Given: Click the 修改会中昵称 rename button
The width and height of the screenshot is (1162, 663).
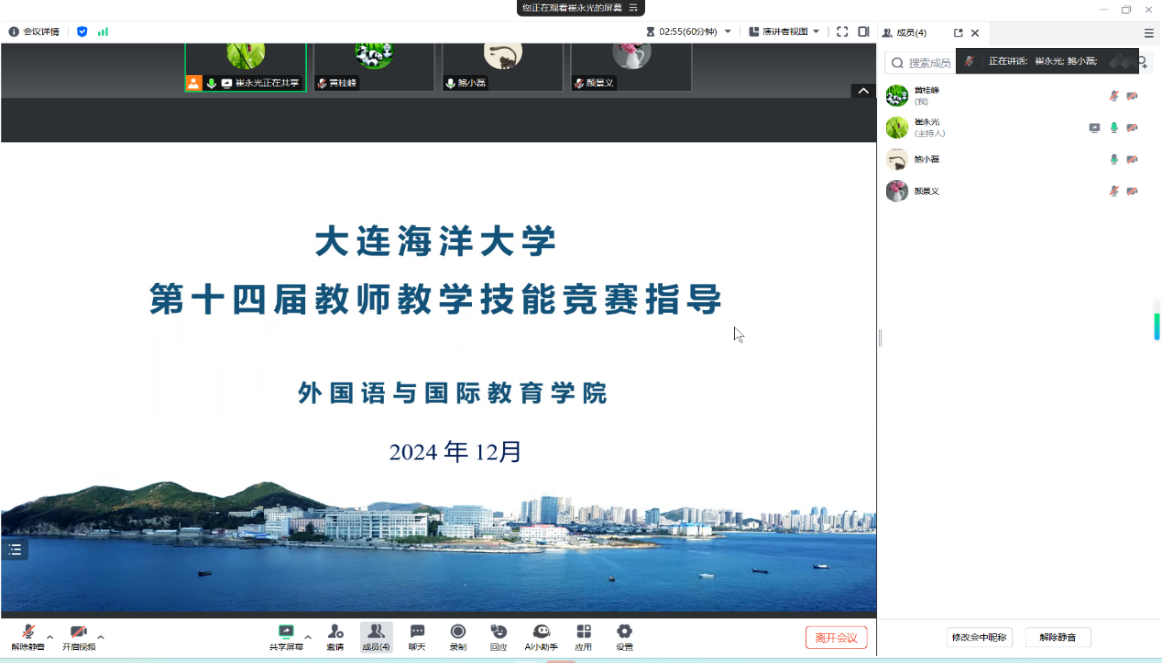Looking at the screenshot, I should point(979,637).
